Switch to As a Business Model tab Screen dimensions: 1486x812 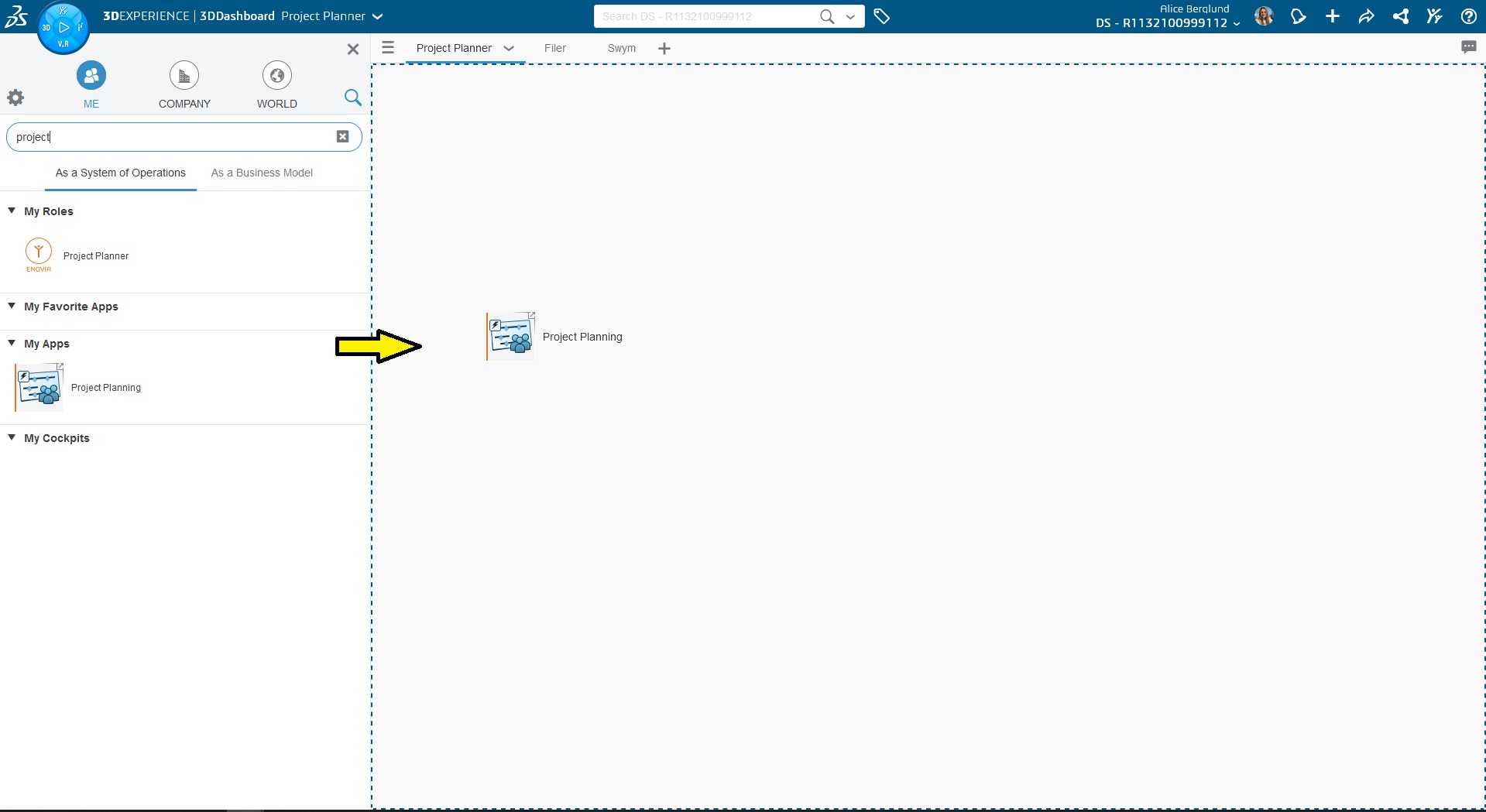point(262,173)
